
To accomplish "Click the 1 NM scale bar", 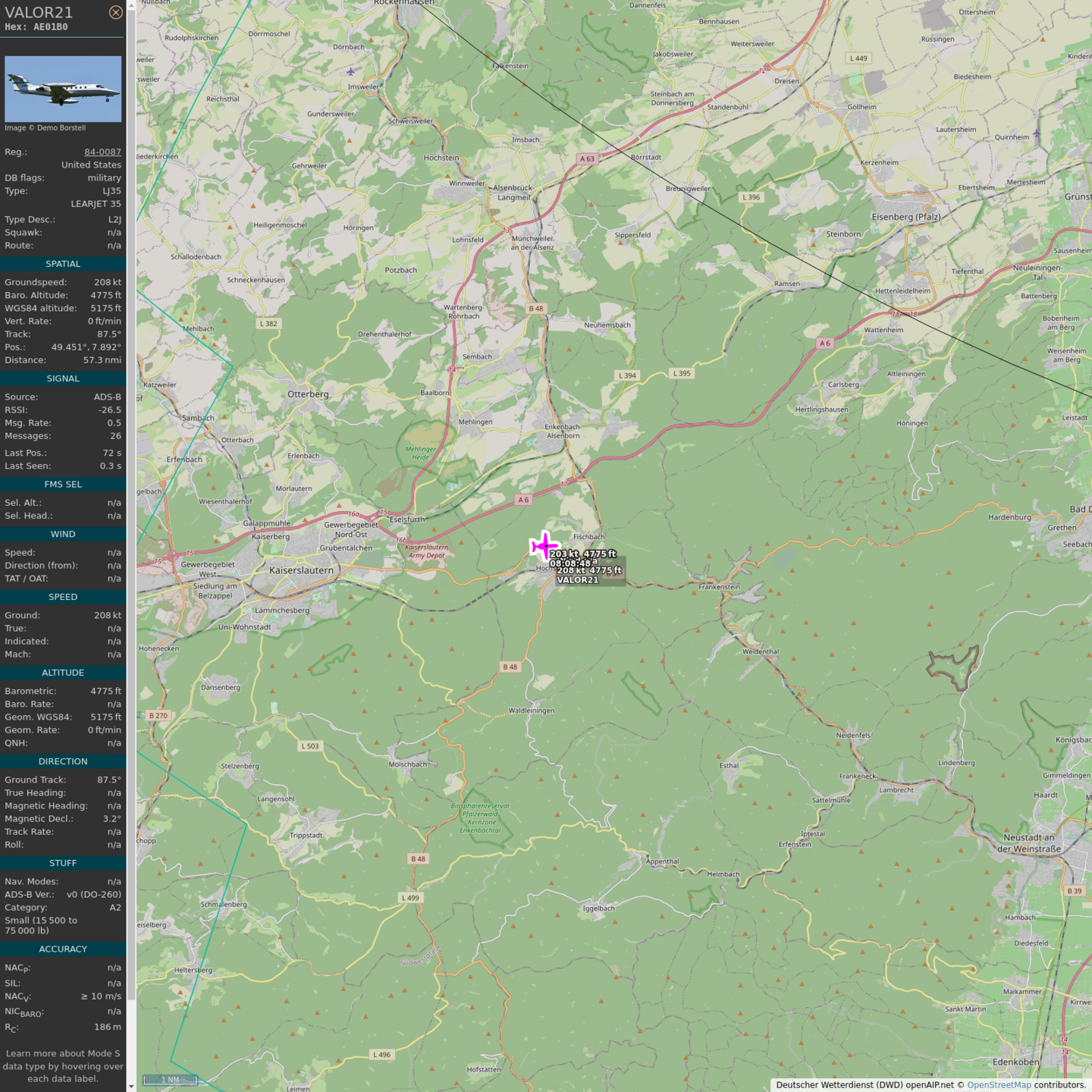I will [170, 1079].
